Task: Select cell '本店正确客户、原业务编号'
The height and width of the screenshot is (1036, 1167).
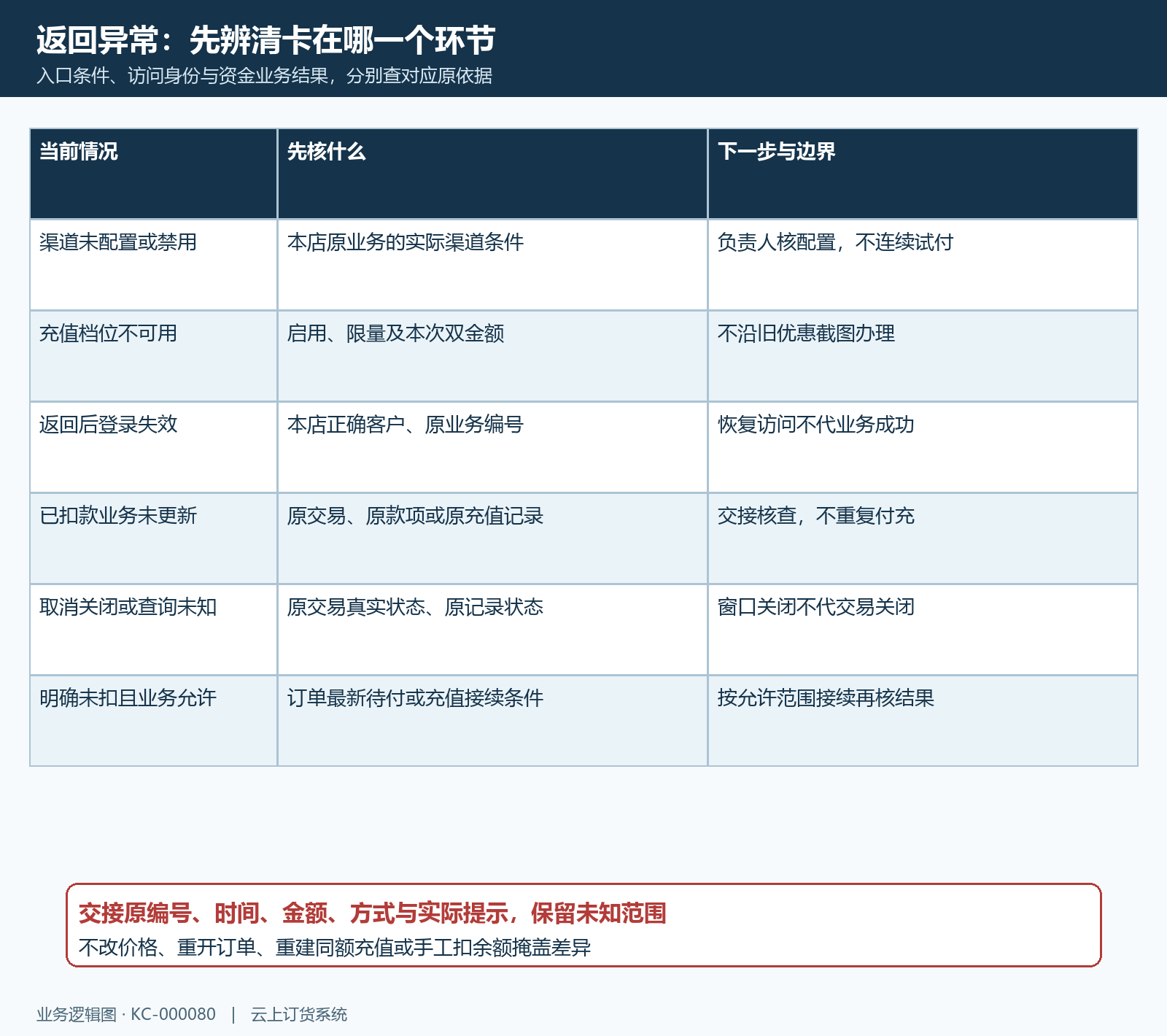Action: pos(492,447)
